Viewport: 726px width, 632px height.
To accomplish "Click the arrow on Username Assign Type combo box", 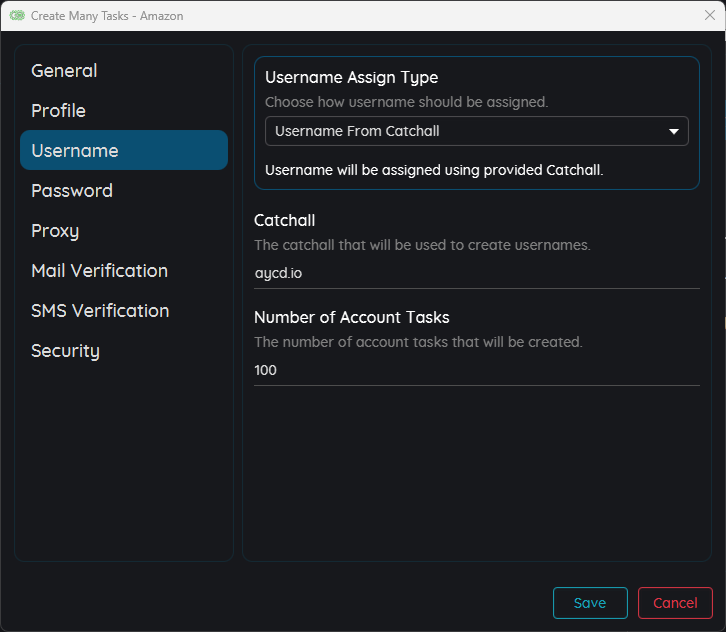I will point(673,131).
